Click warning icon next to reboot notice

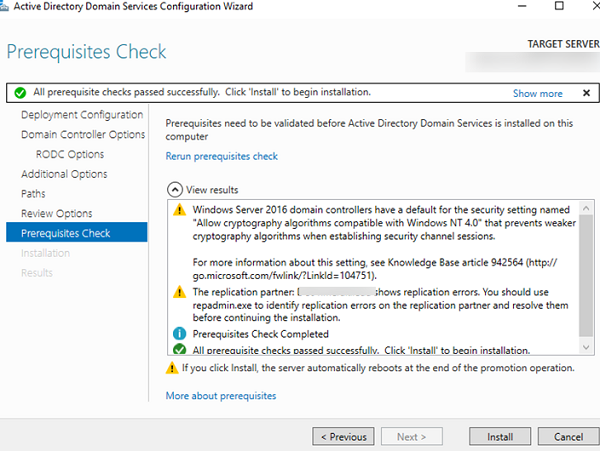pyautogui.click(x=172, y=368)
